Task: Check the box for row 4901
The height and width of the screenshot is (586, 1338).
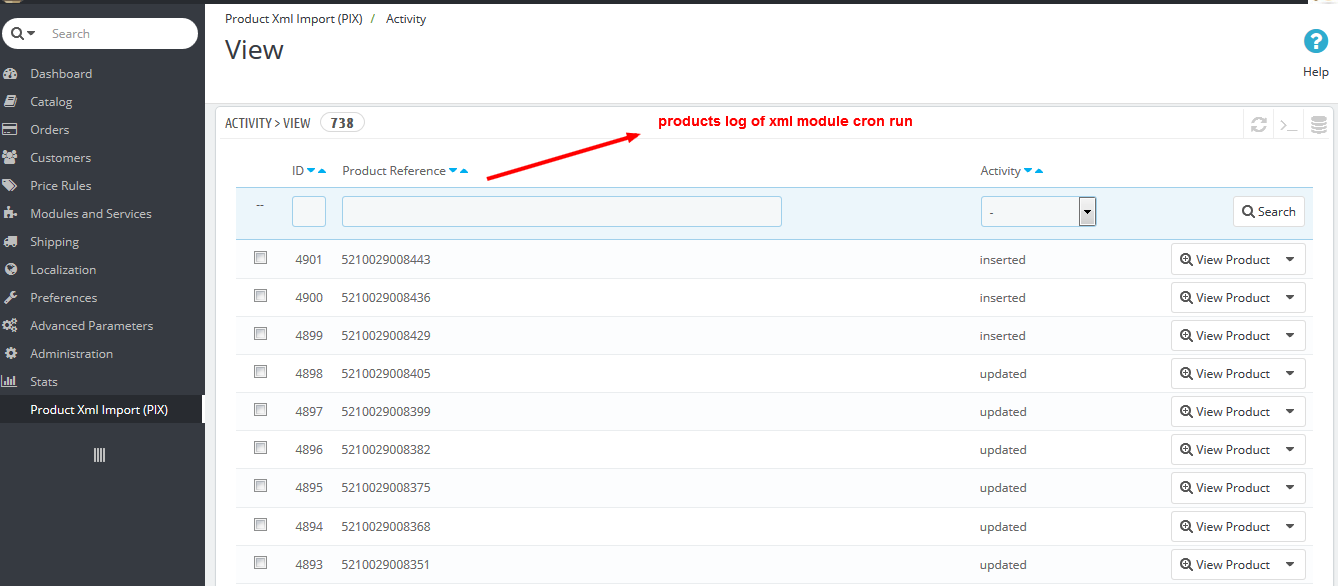Action: pyautogui.click(x=261, y=258)
